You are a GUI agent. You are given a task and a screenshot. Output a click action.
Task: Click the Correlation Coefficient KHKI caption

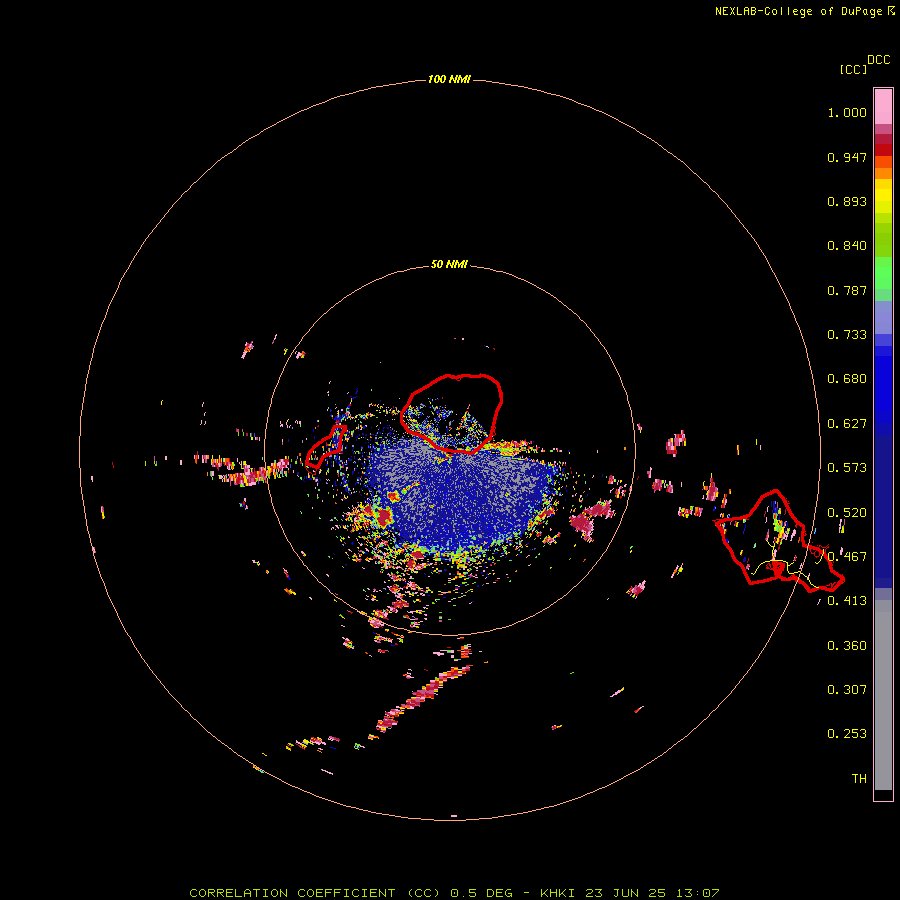point(454,893)
